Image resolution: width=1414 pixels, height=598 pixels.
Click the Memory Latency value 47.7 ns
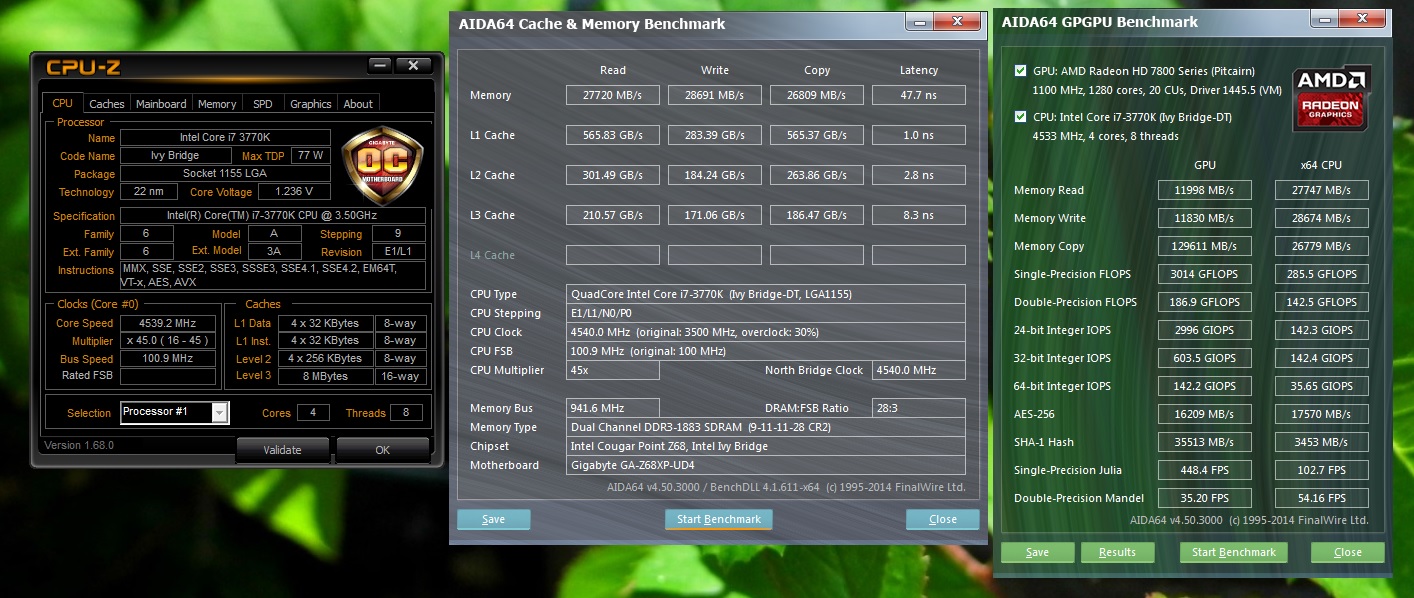(918, 95)
